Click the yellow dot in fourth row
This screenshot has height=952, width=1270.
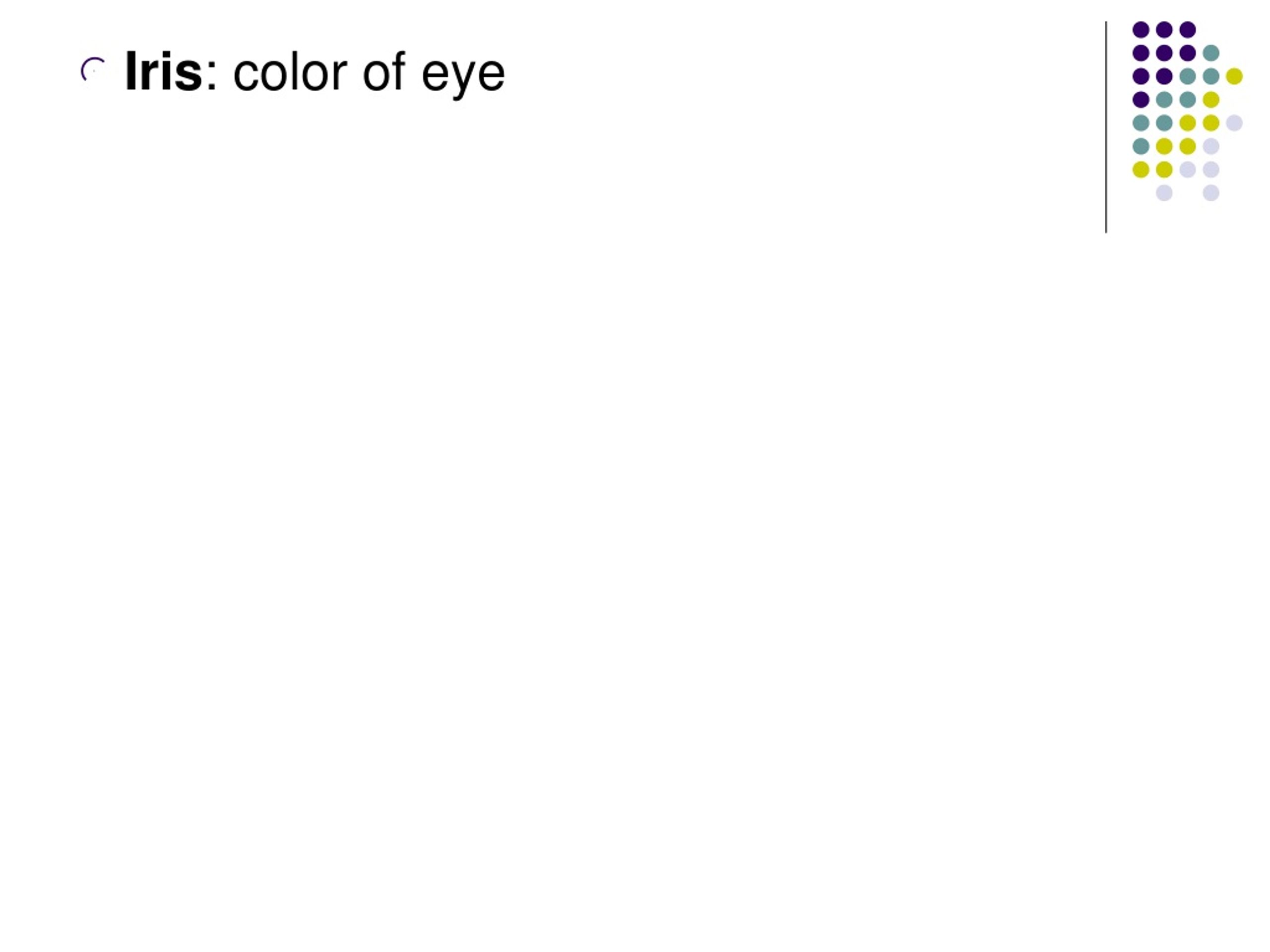1211,99
